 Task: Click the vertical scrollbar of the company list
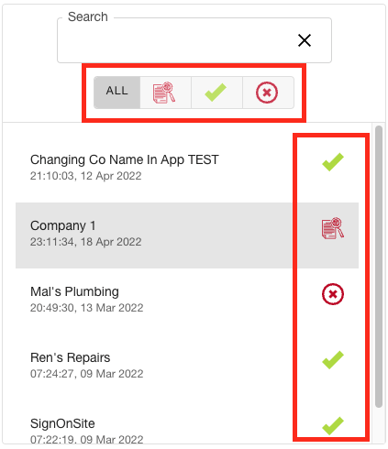pyautogui.click(x=378, y=267)
